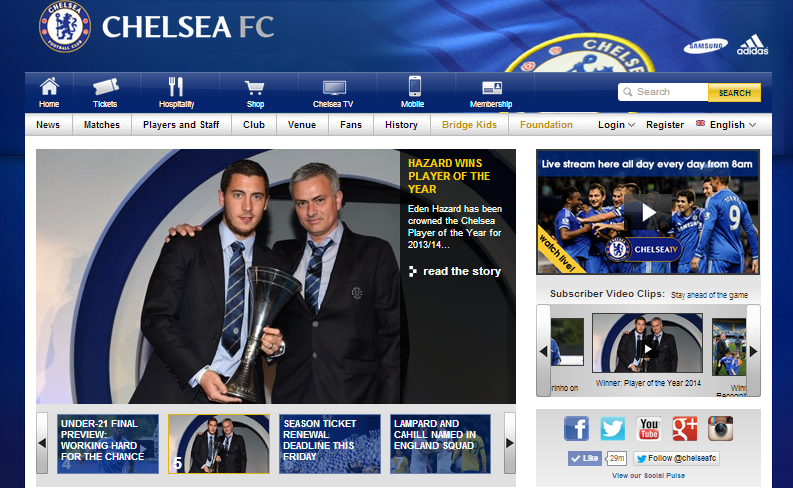Select the Chelsea TV monitor icon
Screen dimensions: 793x488
click(x=334, y=87)
